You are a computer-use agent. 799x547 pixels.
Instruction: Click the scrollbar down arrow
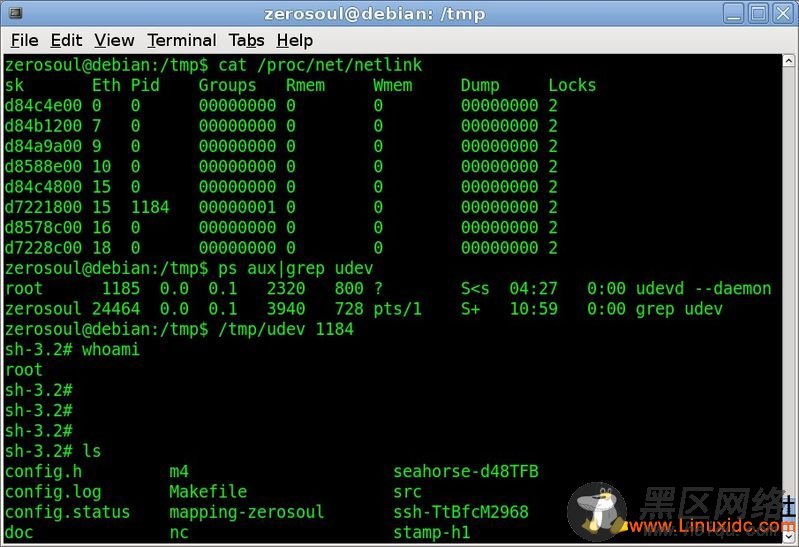pyautogui.click(x=788, y=536)
